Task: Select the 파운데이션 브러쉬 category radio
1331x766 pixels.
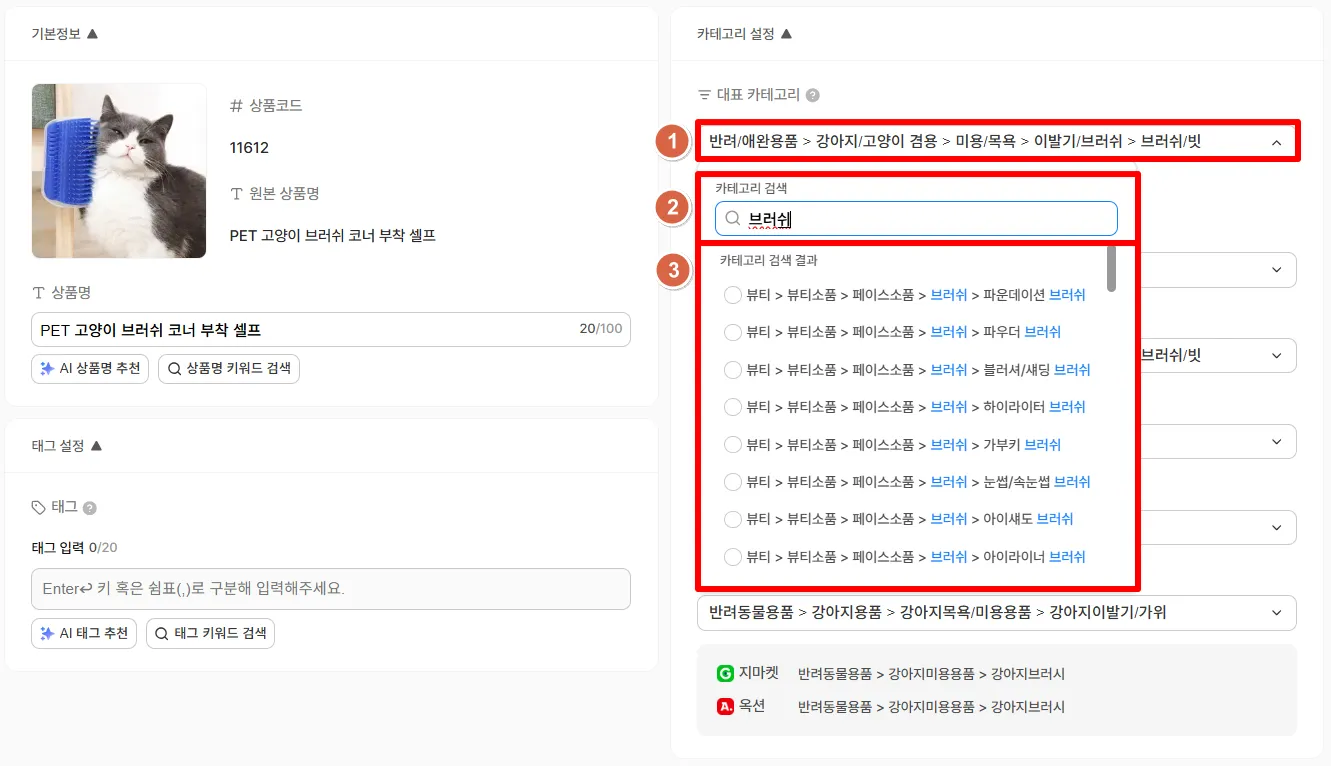Action: (x=733, y=295)
